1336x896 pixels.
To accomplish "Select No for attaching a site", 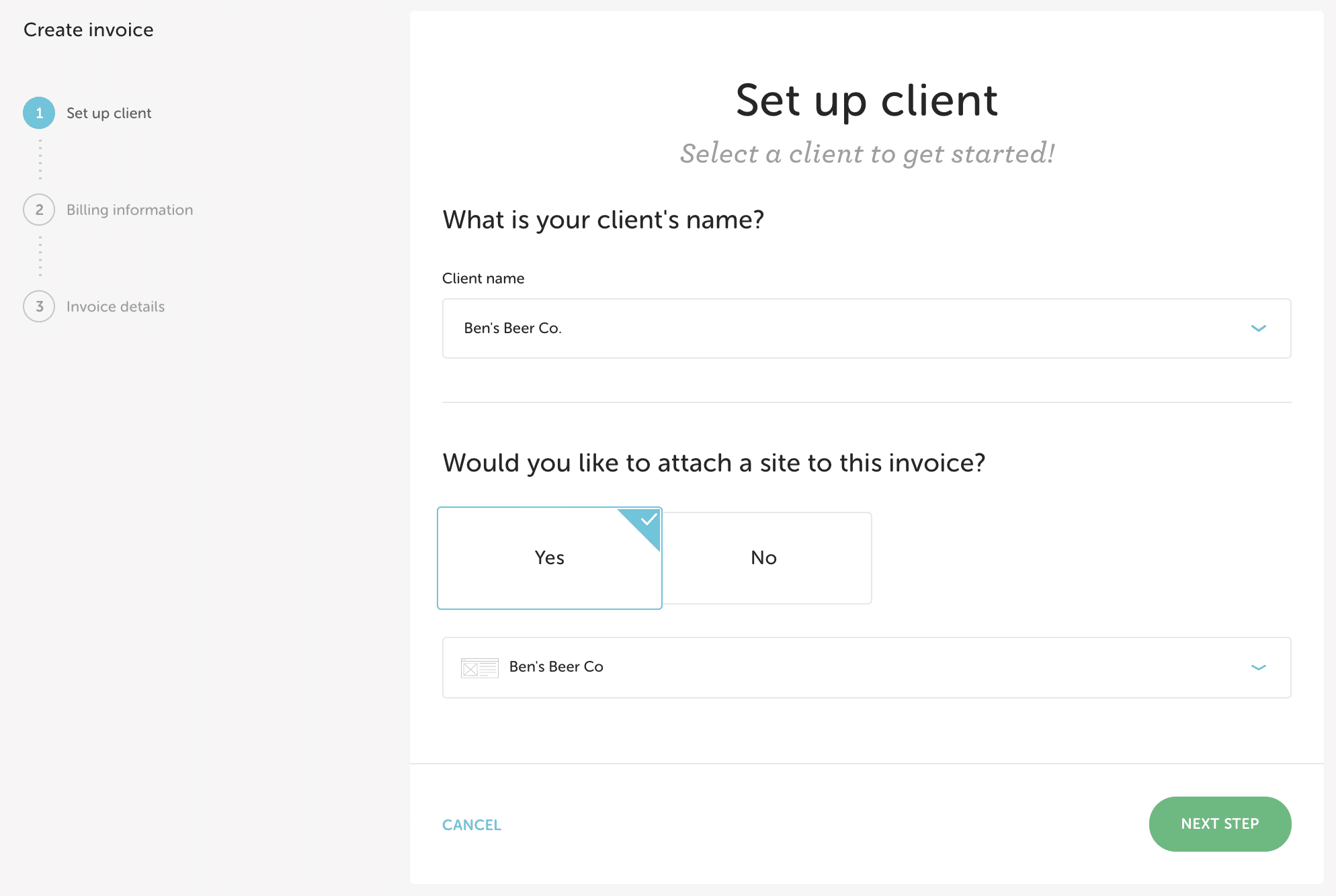I will [764, 558].
